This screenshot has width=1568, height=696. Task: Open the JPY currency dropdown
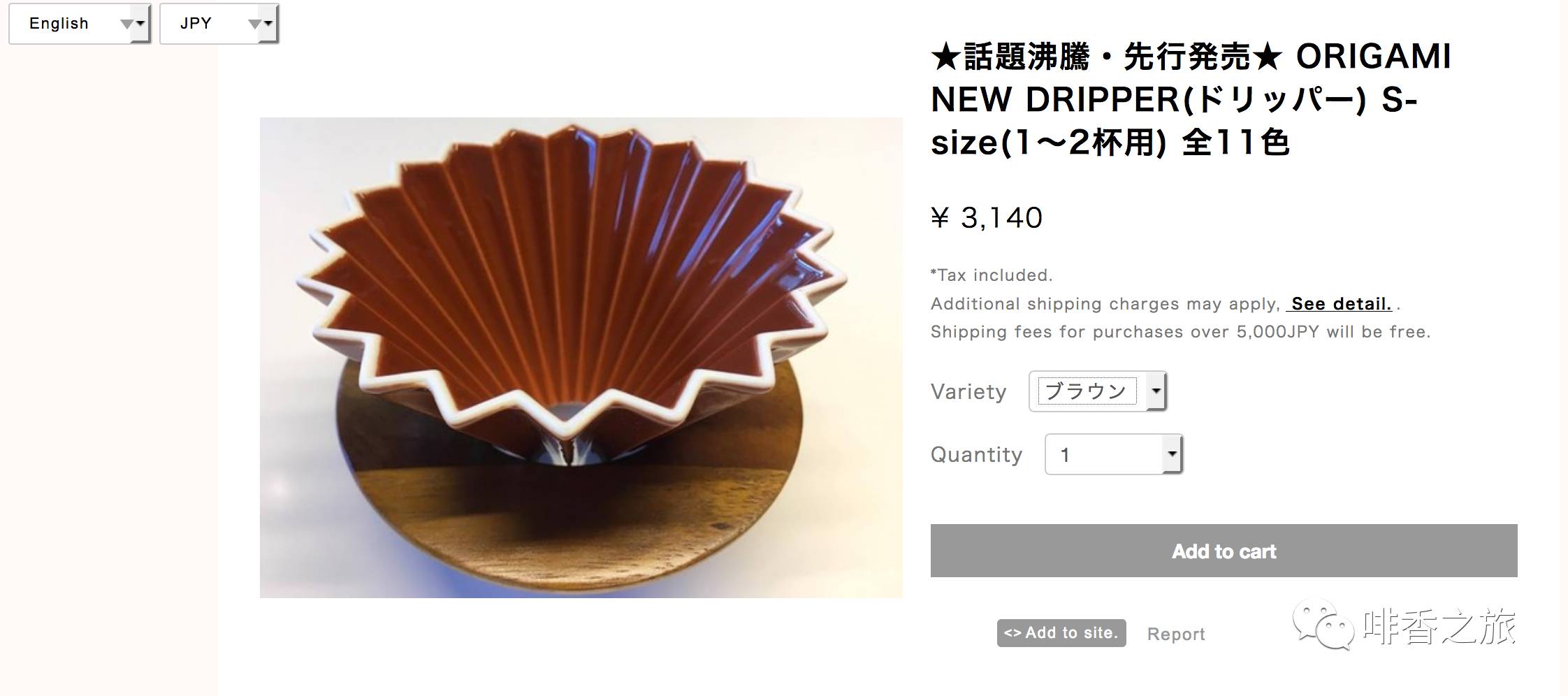pyautogui.click(x=219, y=24)
